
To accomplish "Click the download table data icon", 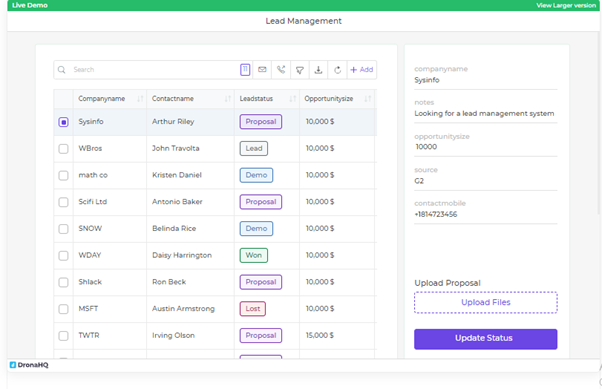I will [318, 70].
